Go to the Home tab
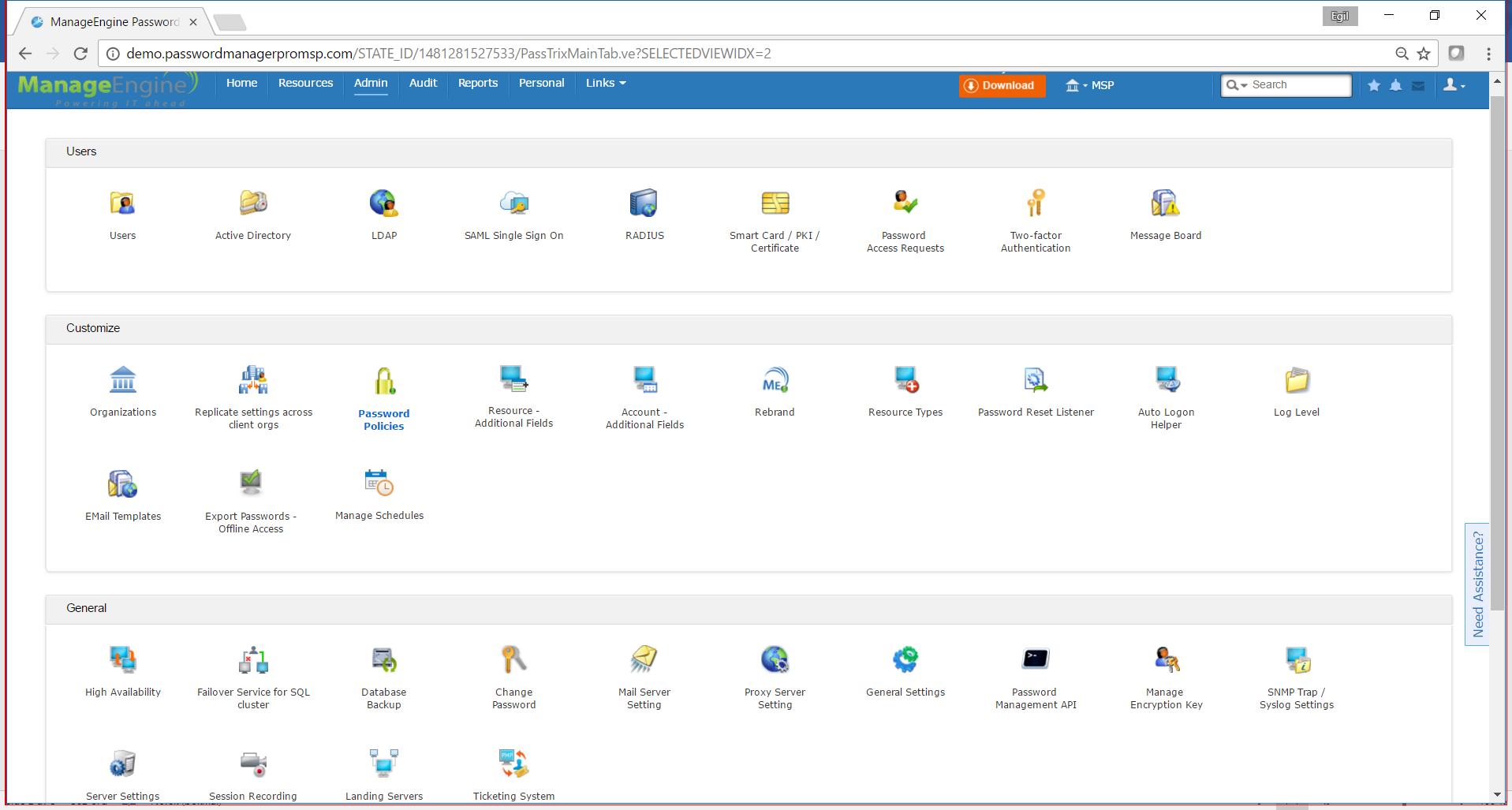1512x810 pixels. (241, 83)
